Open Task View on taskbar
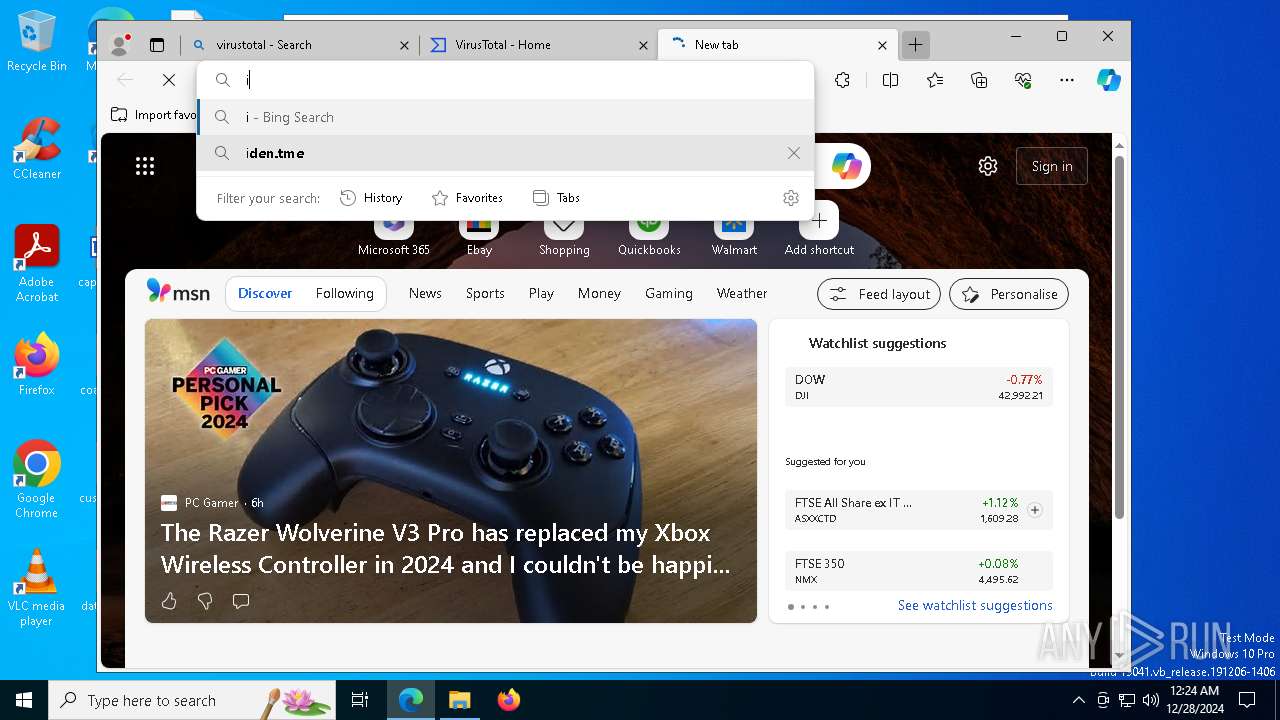 360,700
